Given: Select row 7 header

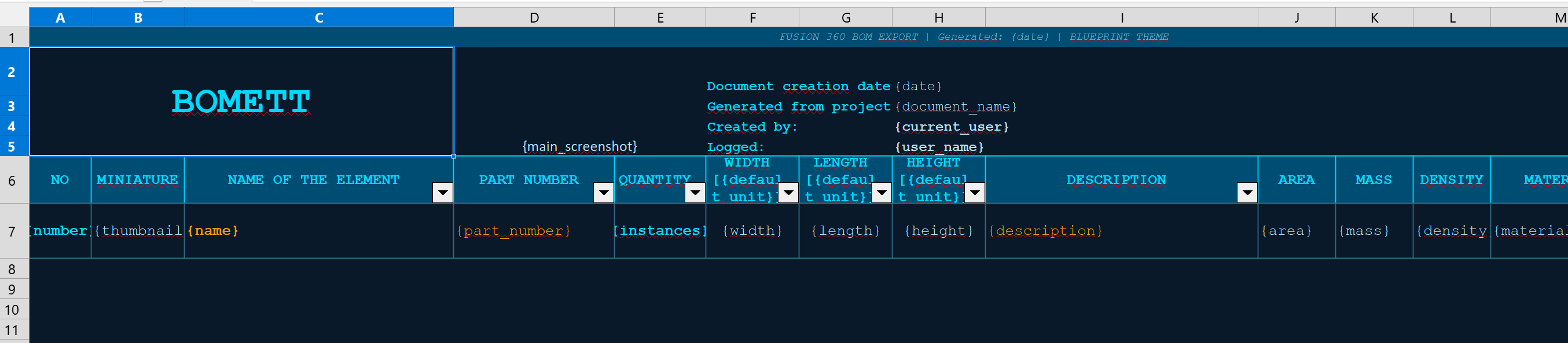Looking at the screenshot, I should click(x=12, y=231).
